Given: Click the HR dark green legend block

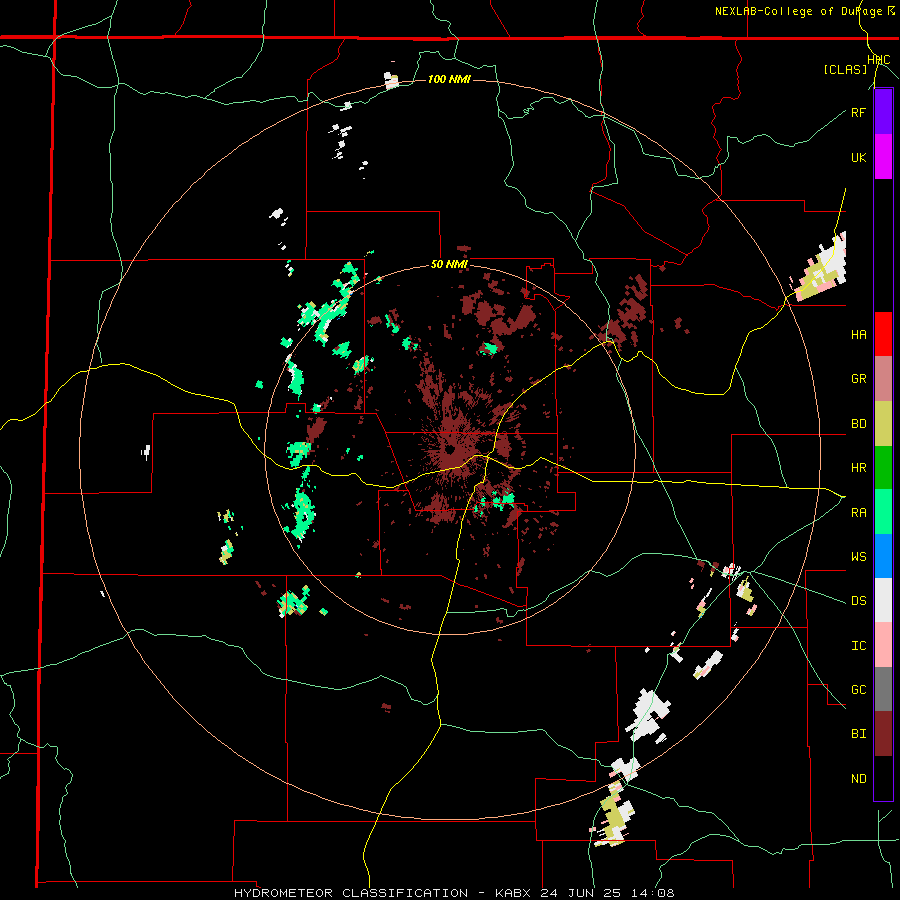Looking at the screenshot, I should [883, 467].
